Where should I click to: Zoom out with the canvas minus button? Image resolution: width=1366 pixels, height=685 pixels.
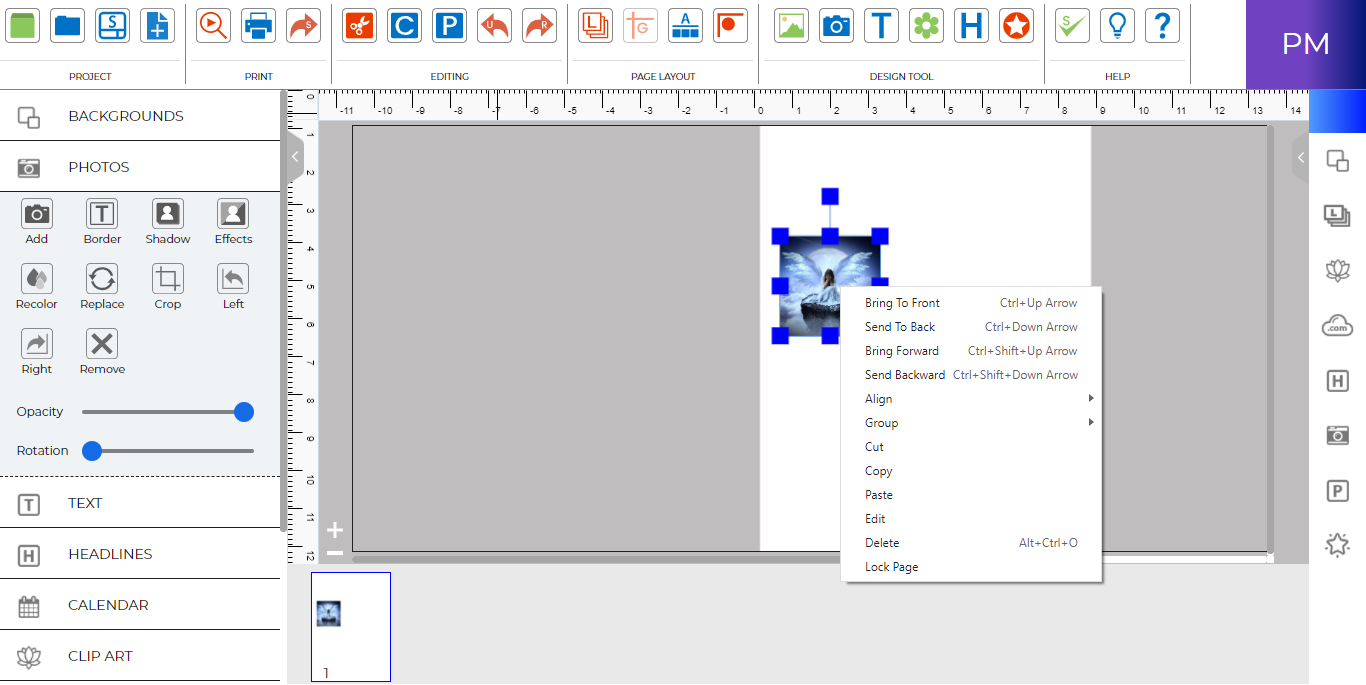pos(335,553)
